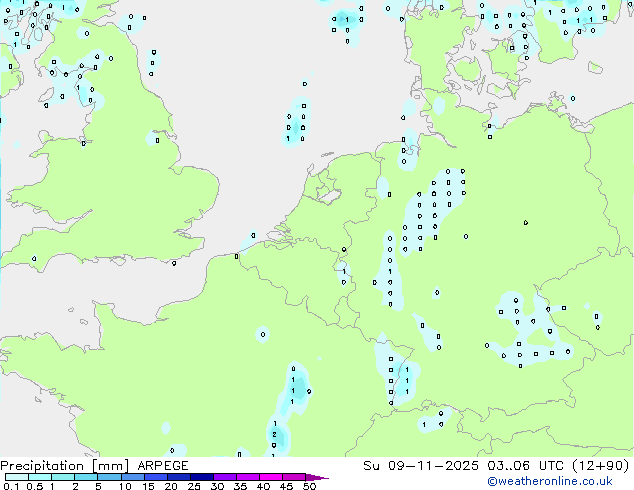
Task: Select the 20–25 mm legend color box
Action: click(178, 477)
